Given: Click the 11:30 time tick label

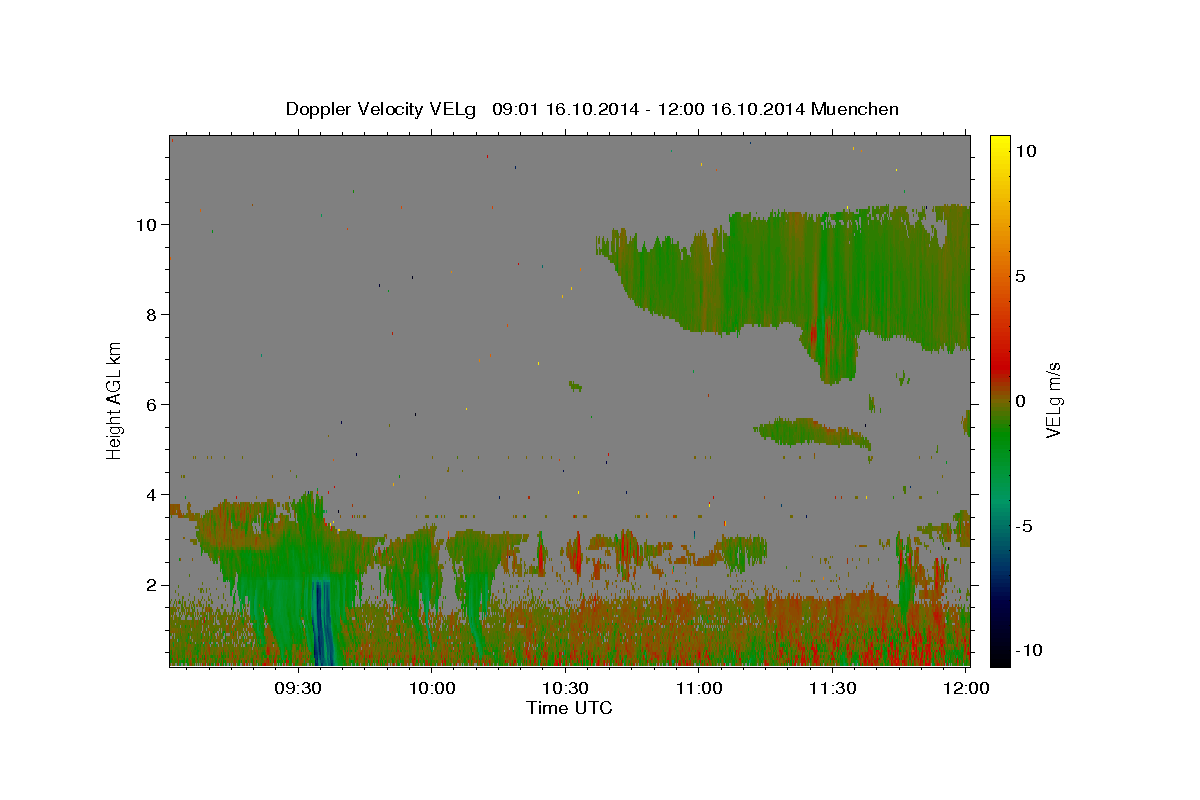Looking at the screenshot, I should (x=832, y=688).
